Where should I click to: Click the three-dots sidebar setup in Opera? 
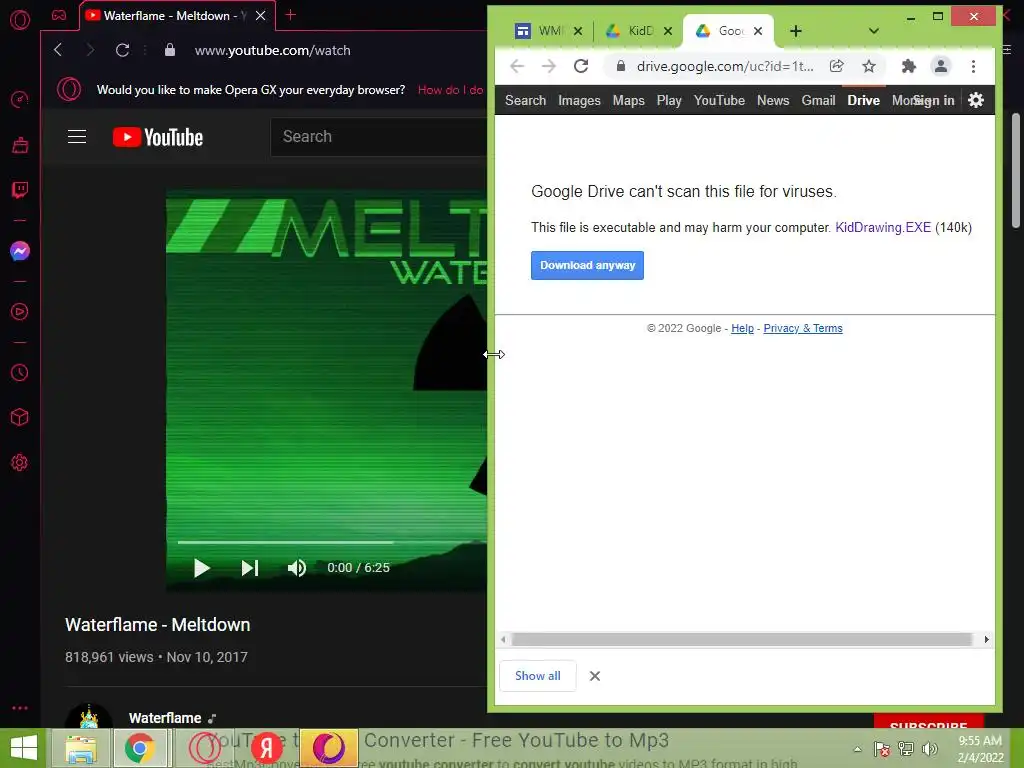tap(20, 708)
